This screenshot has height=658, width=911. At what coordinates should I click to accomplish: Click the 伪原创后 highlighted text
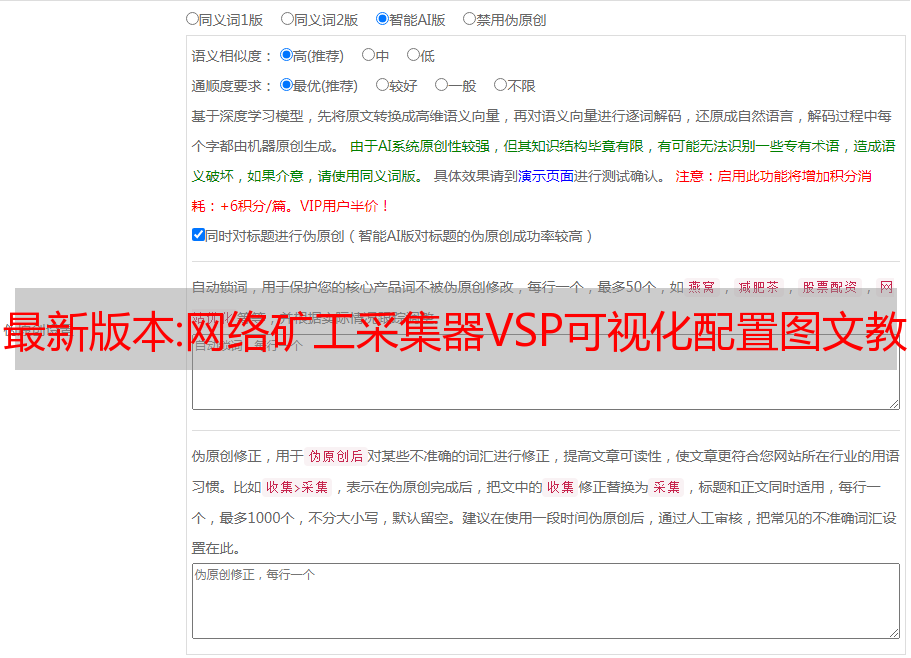pos(336,456)
